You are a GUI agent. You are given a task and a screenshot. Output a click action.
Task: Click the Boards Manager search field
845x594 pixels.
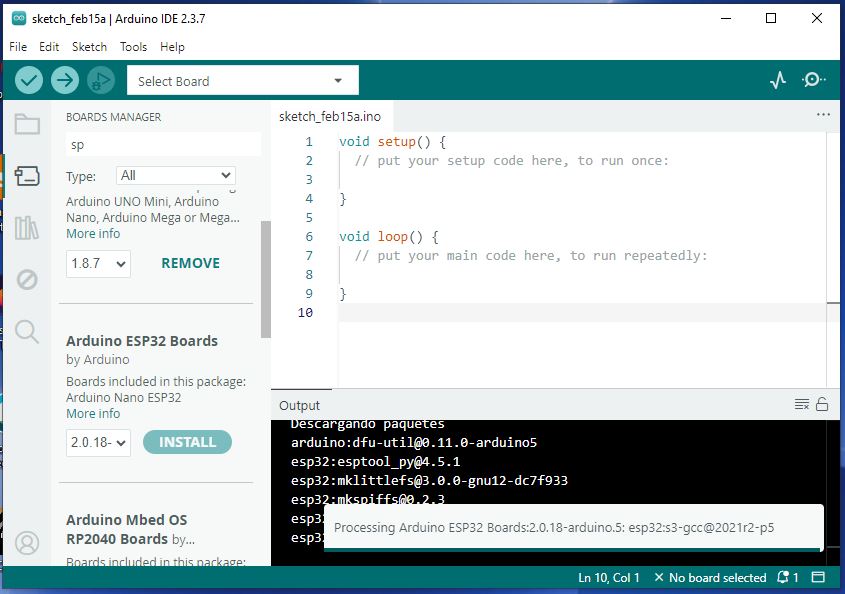click(x=162, y=144)
